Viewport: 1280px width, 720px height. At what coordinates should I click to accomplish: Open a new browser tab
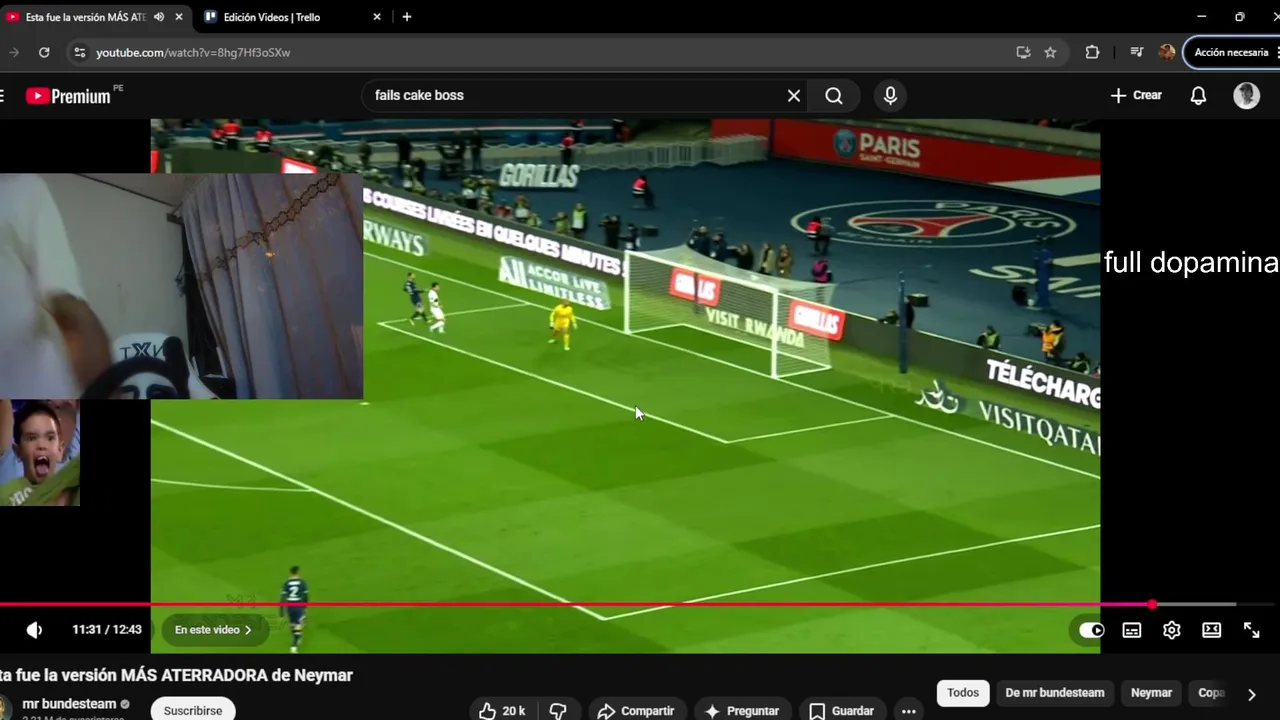click(406, 17)
